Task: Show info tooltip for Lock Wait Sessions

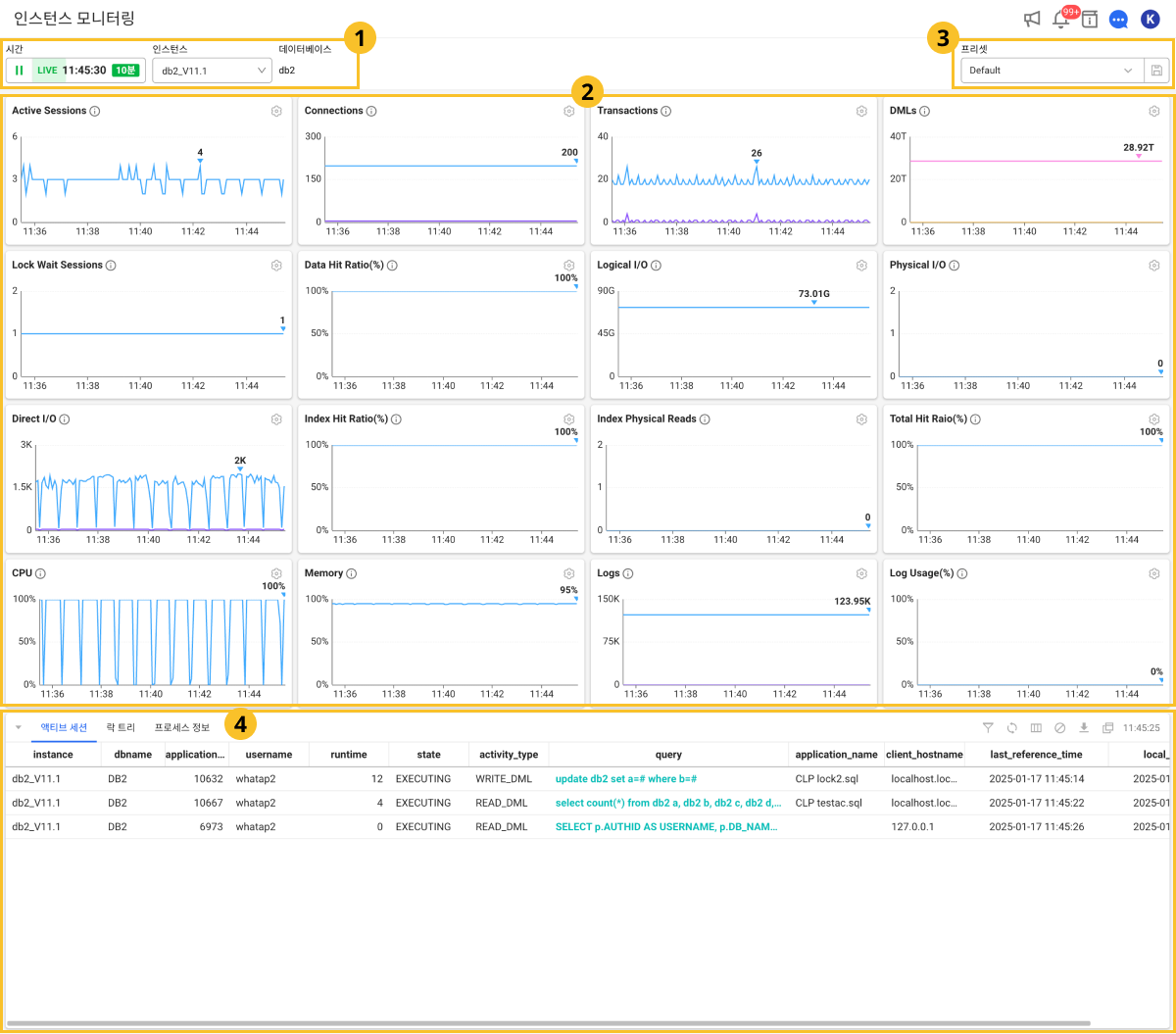Action: (x=111, y=266)
